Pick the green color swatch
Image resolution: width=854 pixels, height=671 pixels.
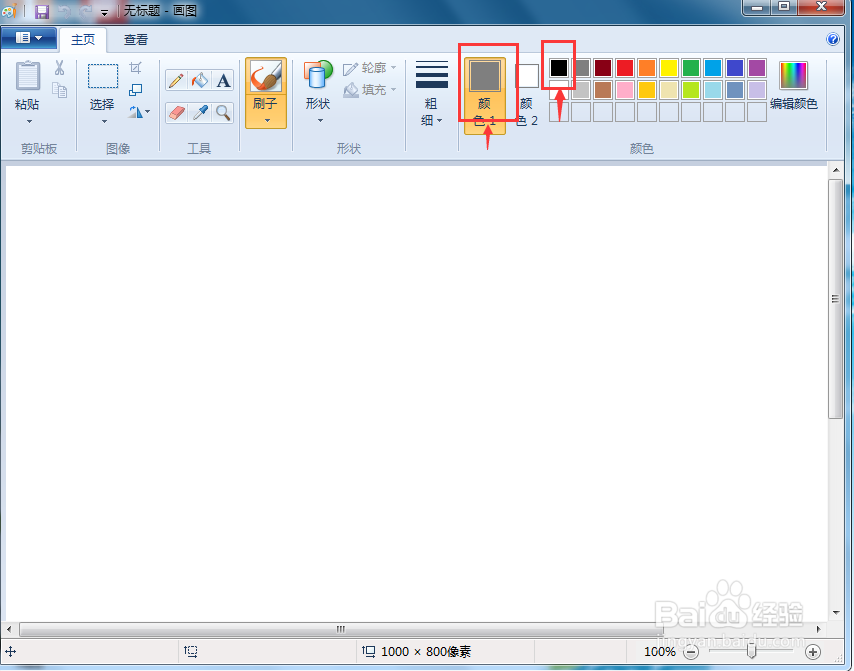point(691,68)
